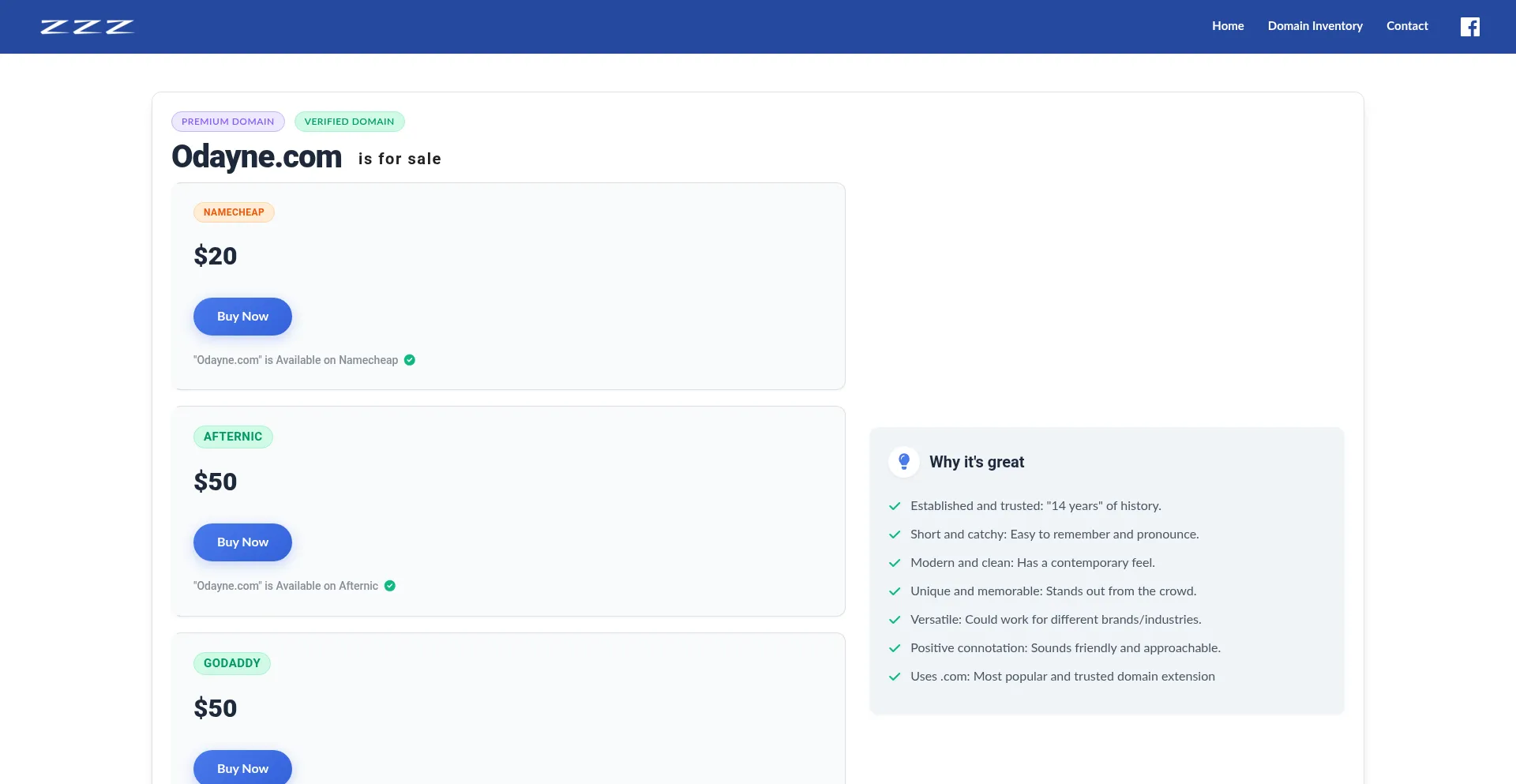The width and height of the screenshot is (1516, 784).
Task: Click green verified check next to Afternic availability
Action: point(390,586)
